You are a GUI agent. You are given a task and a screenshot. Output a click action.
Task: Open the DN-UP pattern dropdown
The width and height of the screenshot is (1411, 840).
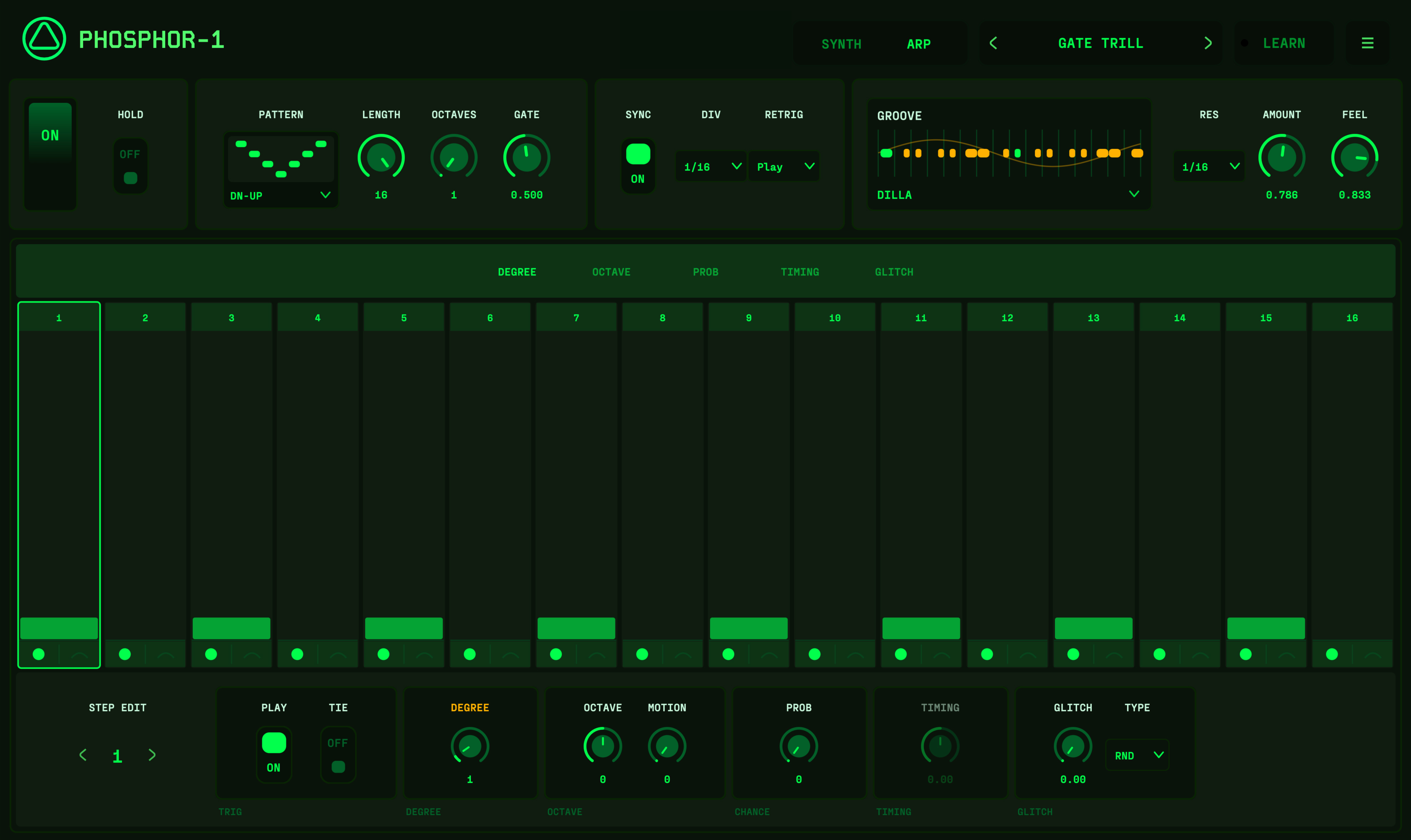tap(281, 195)
